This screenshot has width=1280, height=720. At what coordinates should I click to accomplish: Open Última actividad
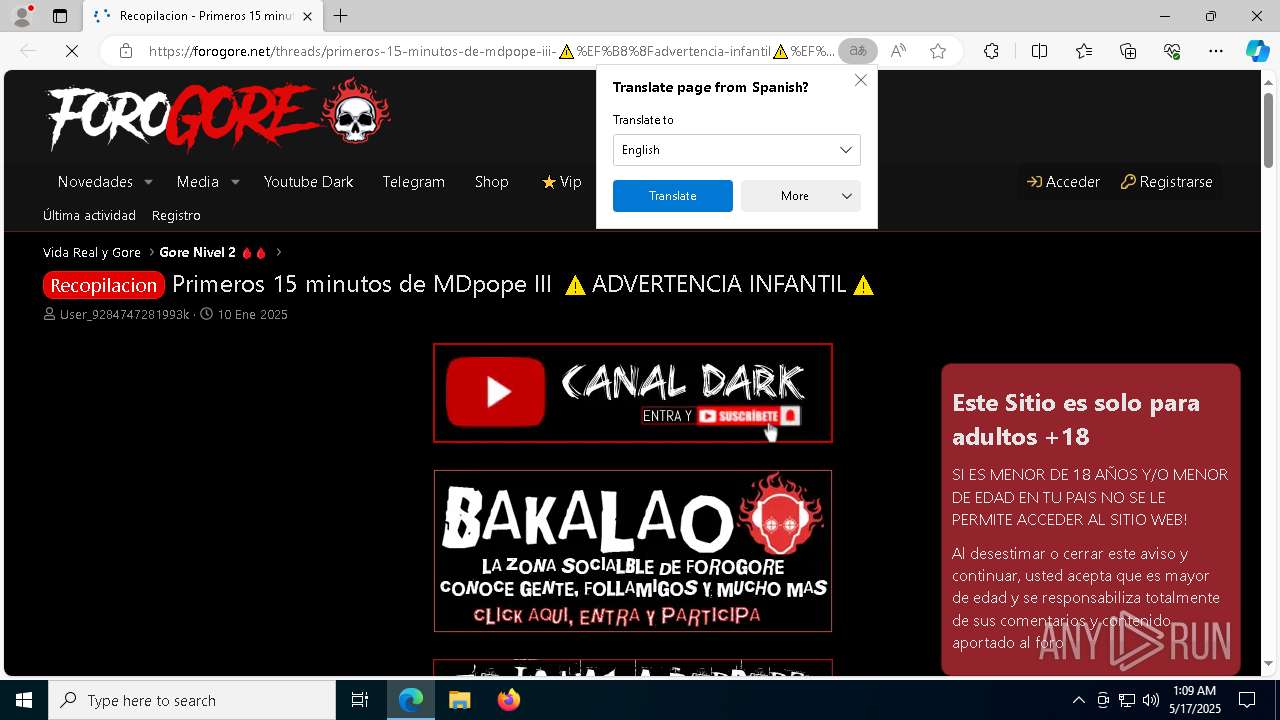pos(89,215)
